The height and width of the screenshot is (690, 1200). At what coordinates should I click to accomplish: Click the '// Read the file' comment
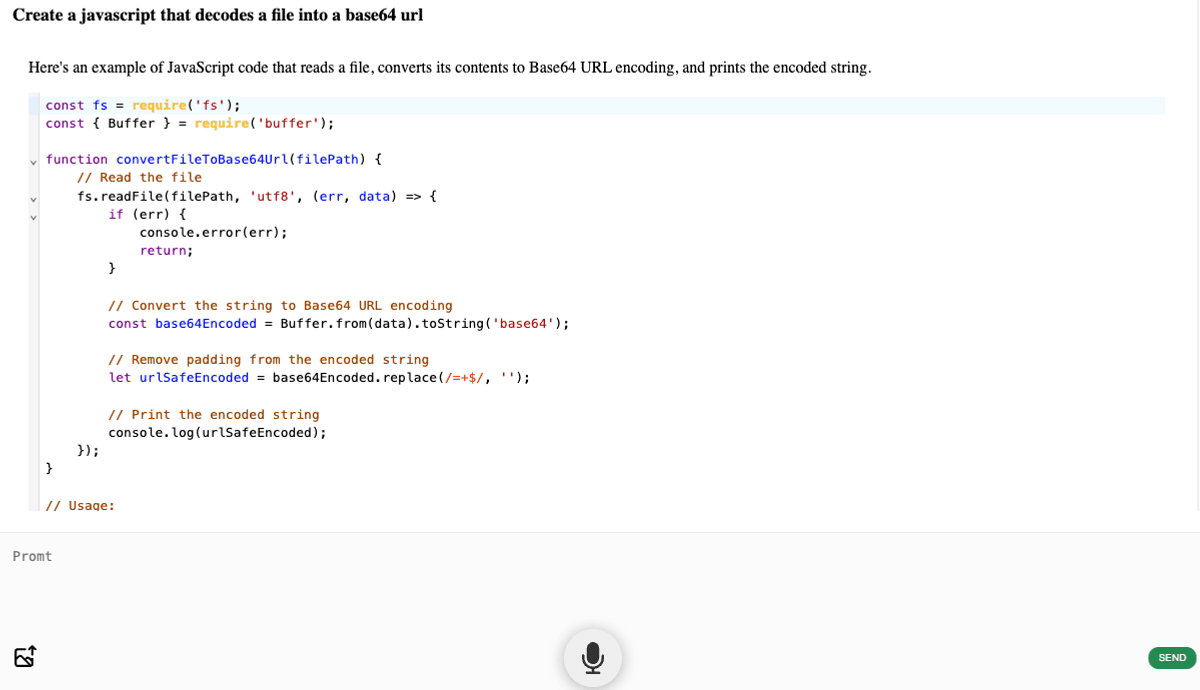point(139,178)
